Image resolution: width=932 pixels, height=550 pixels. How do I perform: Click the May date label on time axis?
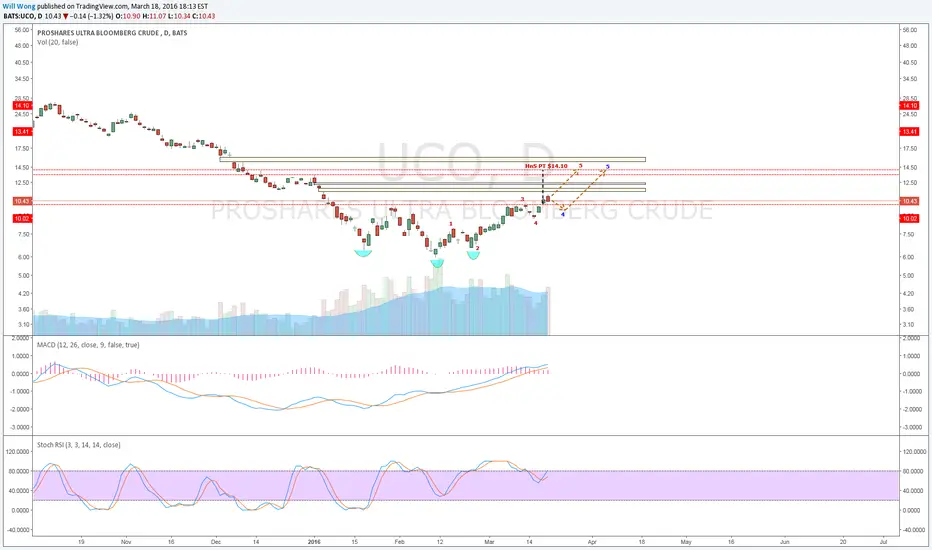(x=686, y=542)
